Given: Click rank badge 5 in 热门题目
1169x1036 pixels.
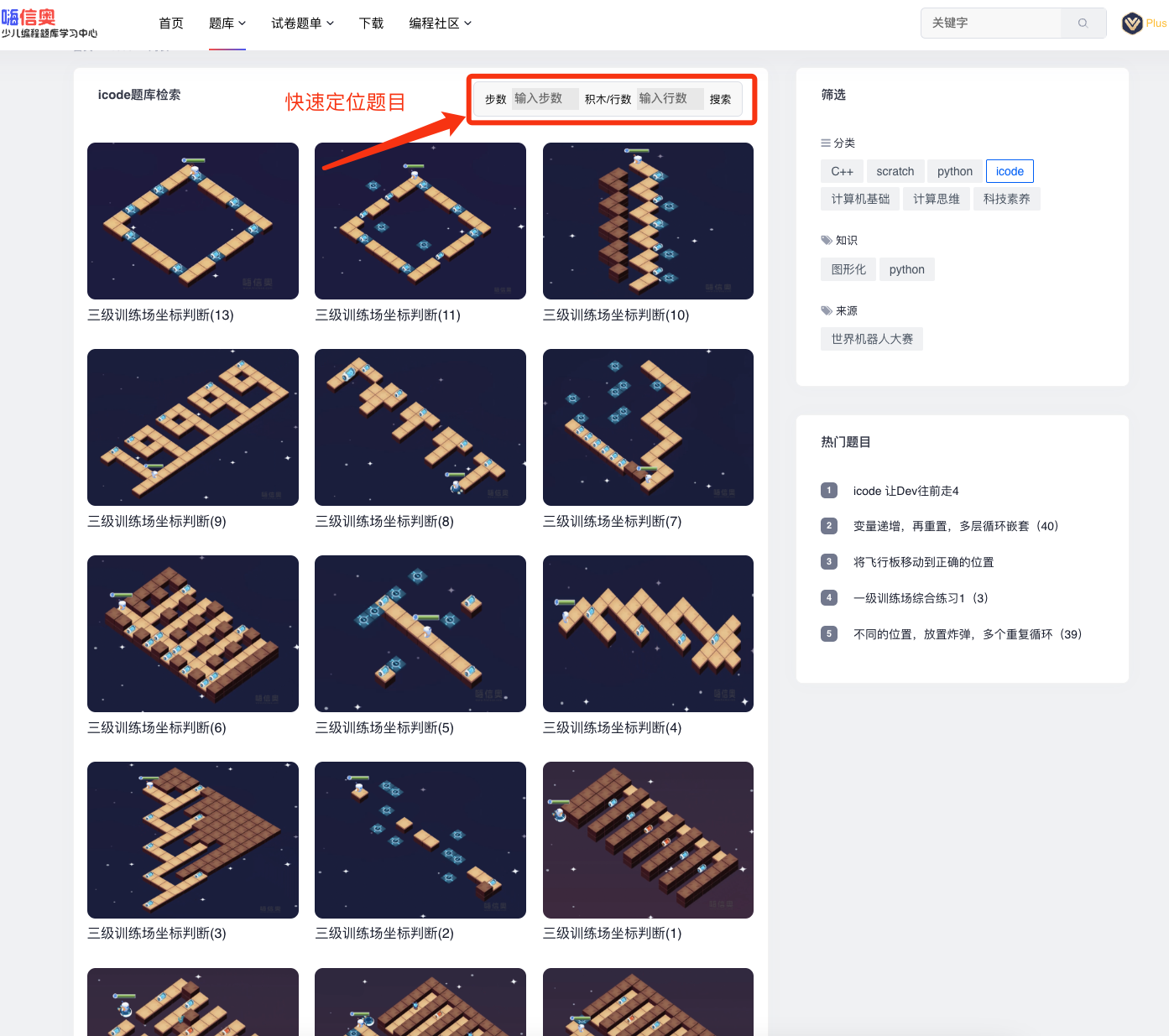Looking at the screenshot, I should click(829, 634).
